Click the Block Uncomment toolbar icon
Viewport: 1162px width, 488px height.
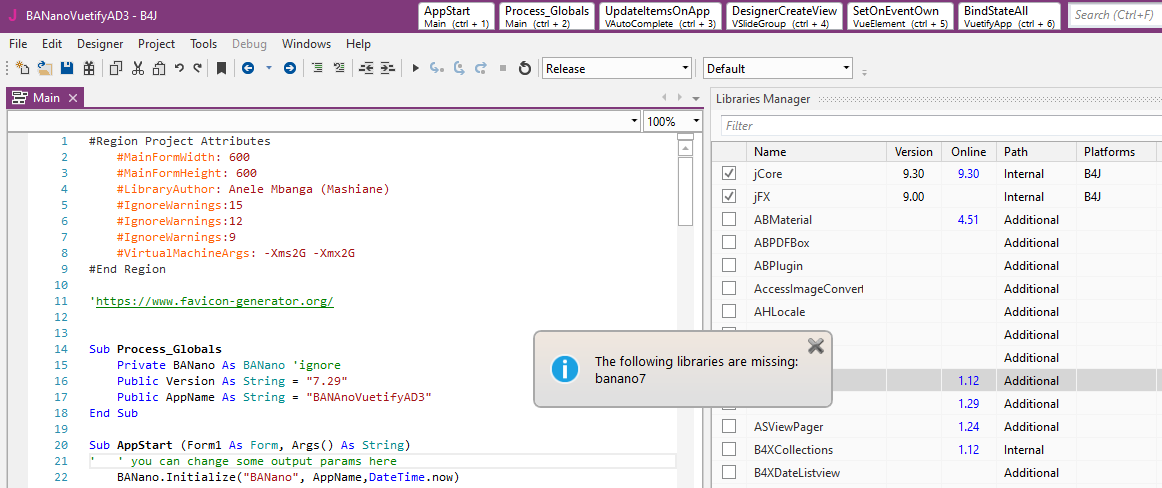pyautogui.click(x=339, y=68)
